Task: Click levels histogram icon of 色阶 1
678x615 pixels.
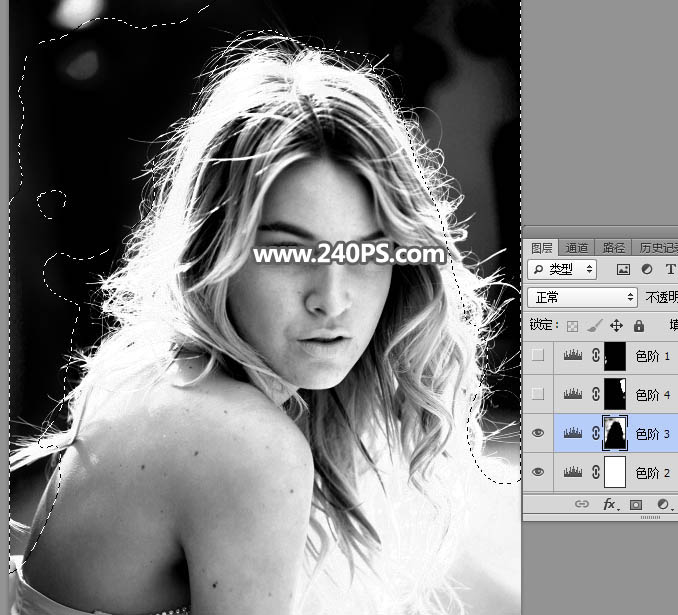Action: [x=573, y=356]
